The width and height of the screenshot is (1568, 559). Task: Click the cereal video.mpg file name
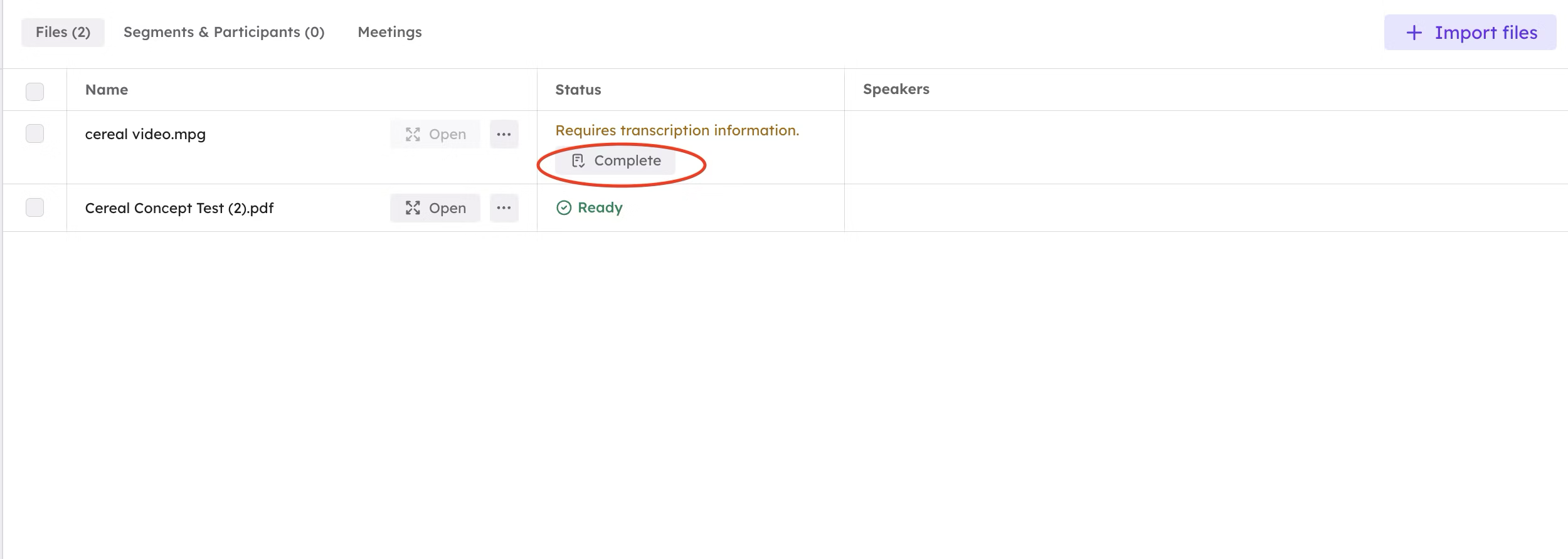[146, 134]
